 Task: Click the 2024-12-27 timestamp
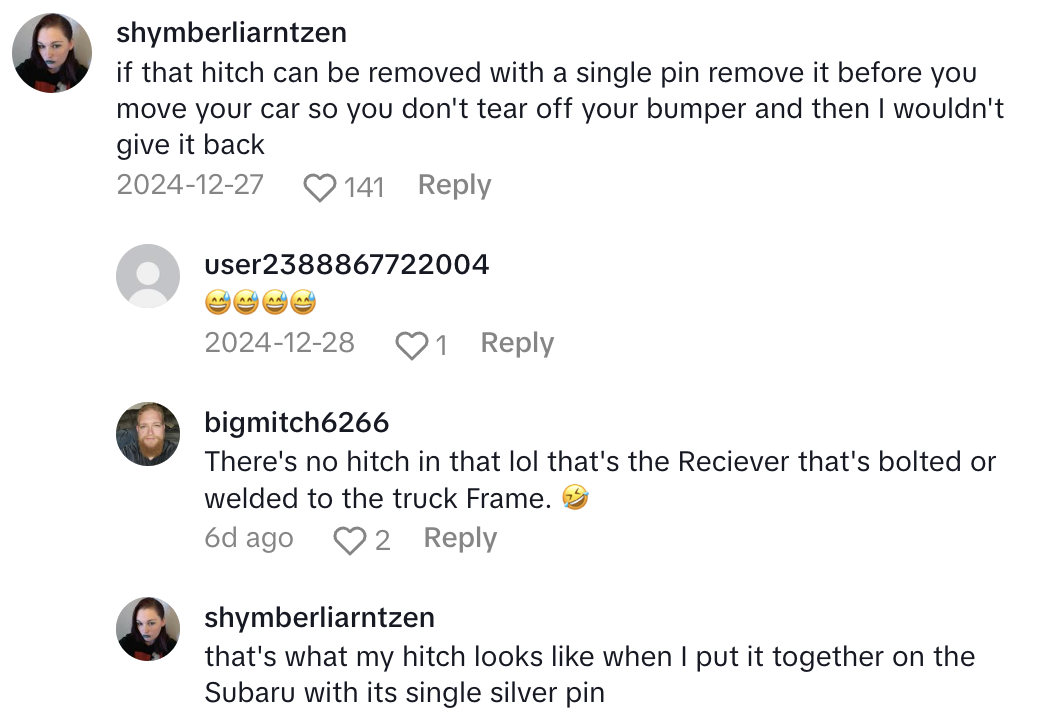[190, 185]
